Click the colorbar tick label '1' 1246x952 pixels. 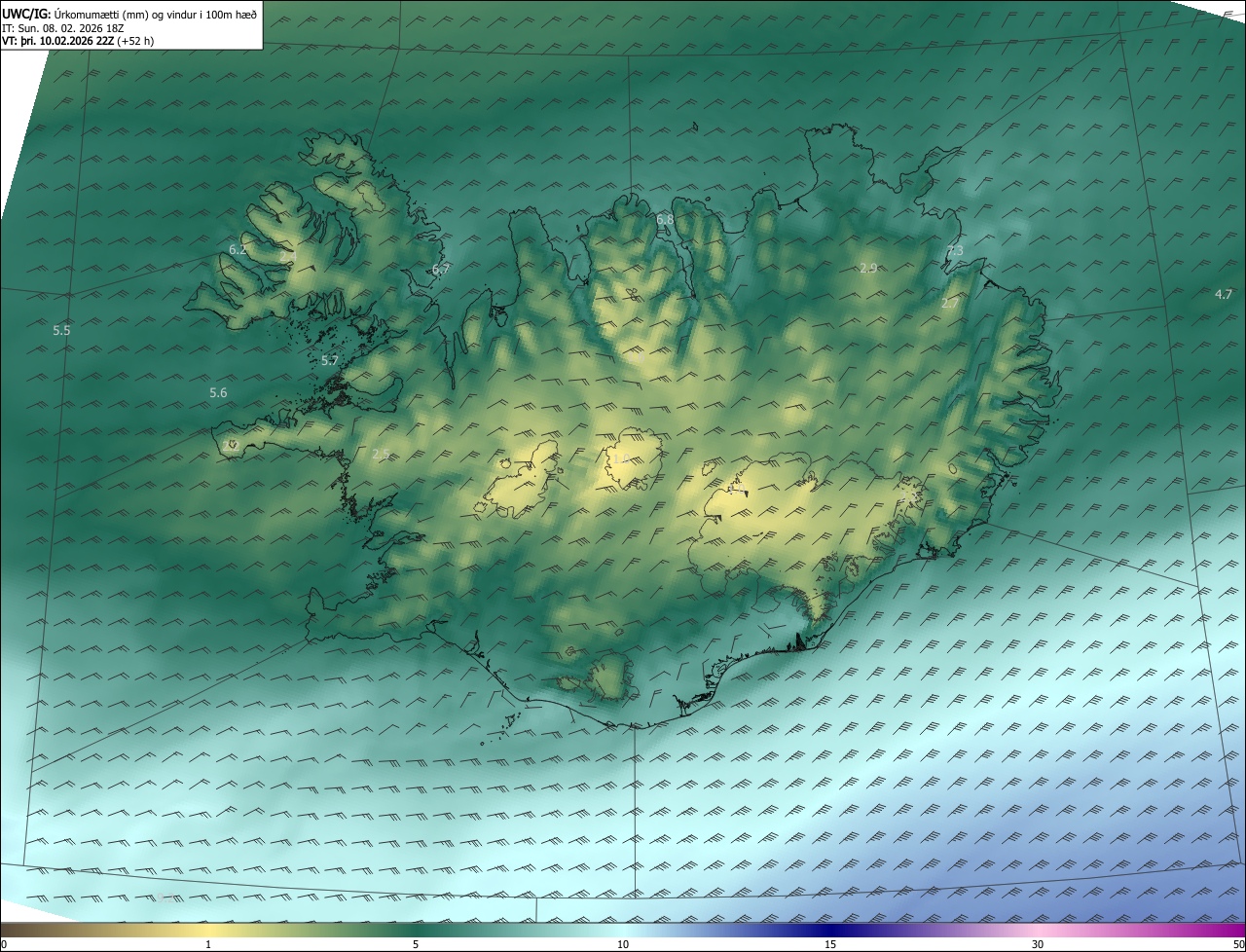pyautogui.click(x=208, y=944)
